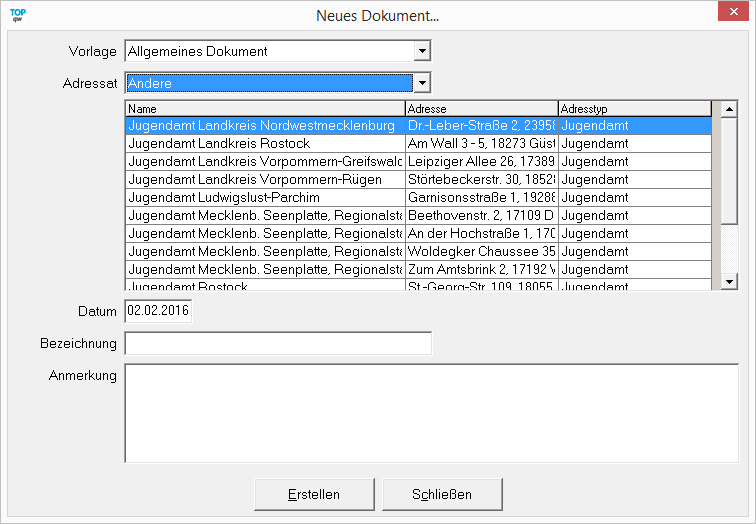Click the TOP app icon in title bar
The image size is (756, 524).
(17, 15)
